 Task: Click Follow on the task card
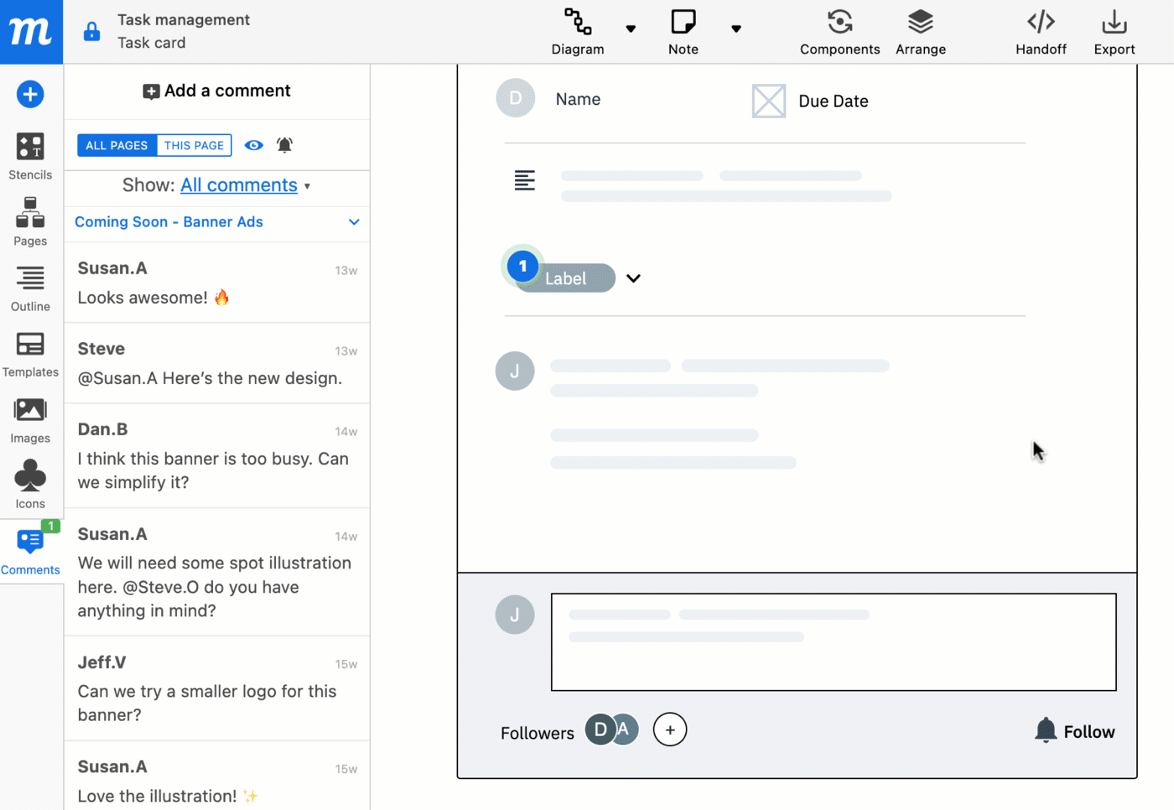click(1074, 731)
